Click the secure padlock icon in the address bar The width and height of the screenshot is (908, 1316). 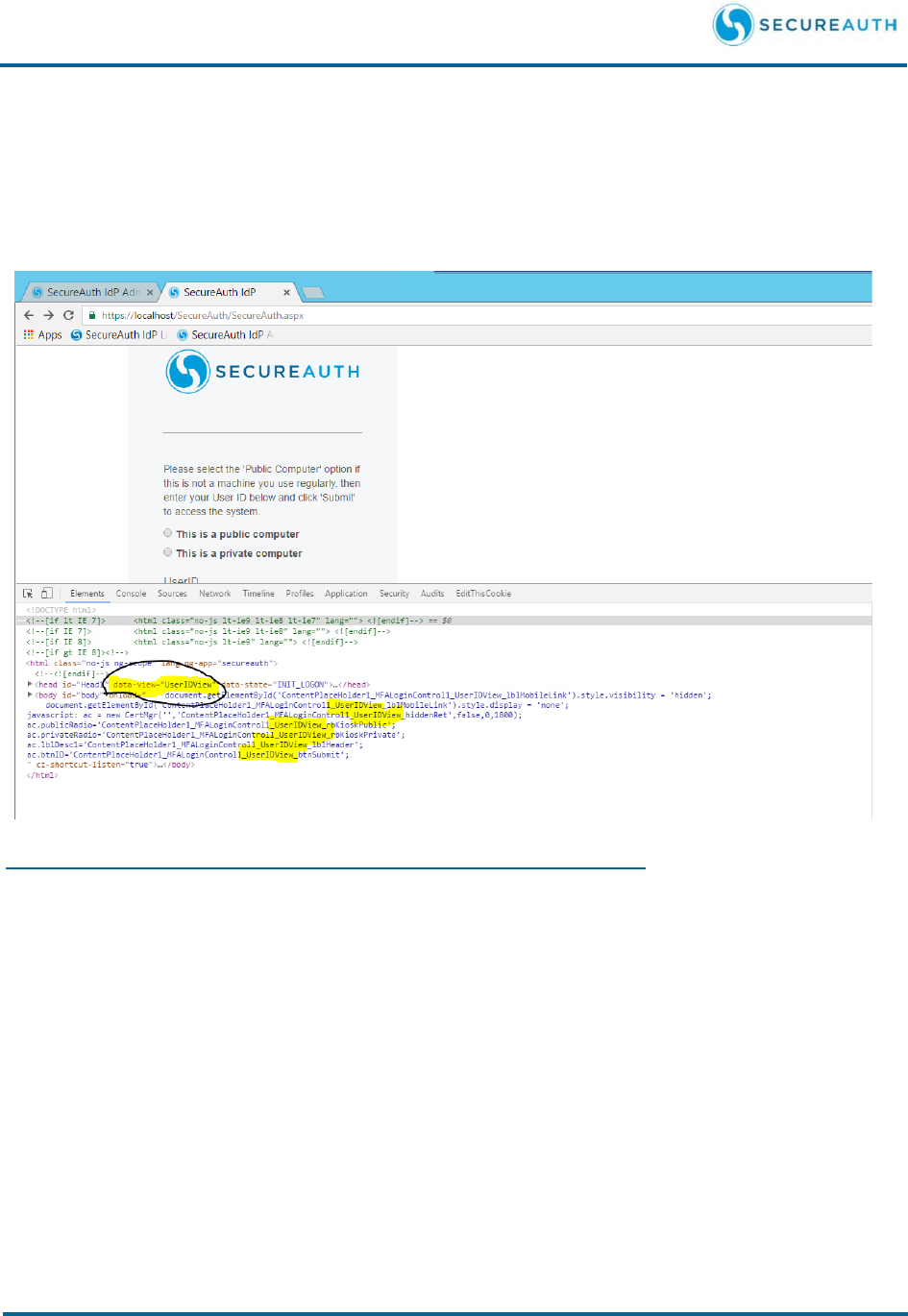pos(92,315)
